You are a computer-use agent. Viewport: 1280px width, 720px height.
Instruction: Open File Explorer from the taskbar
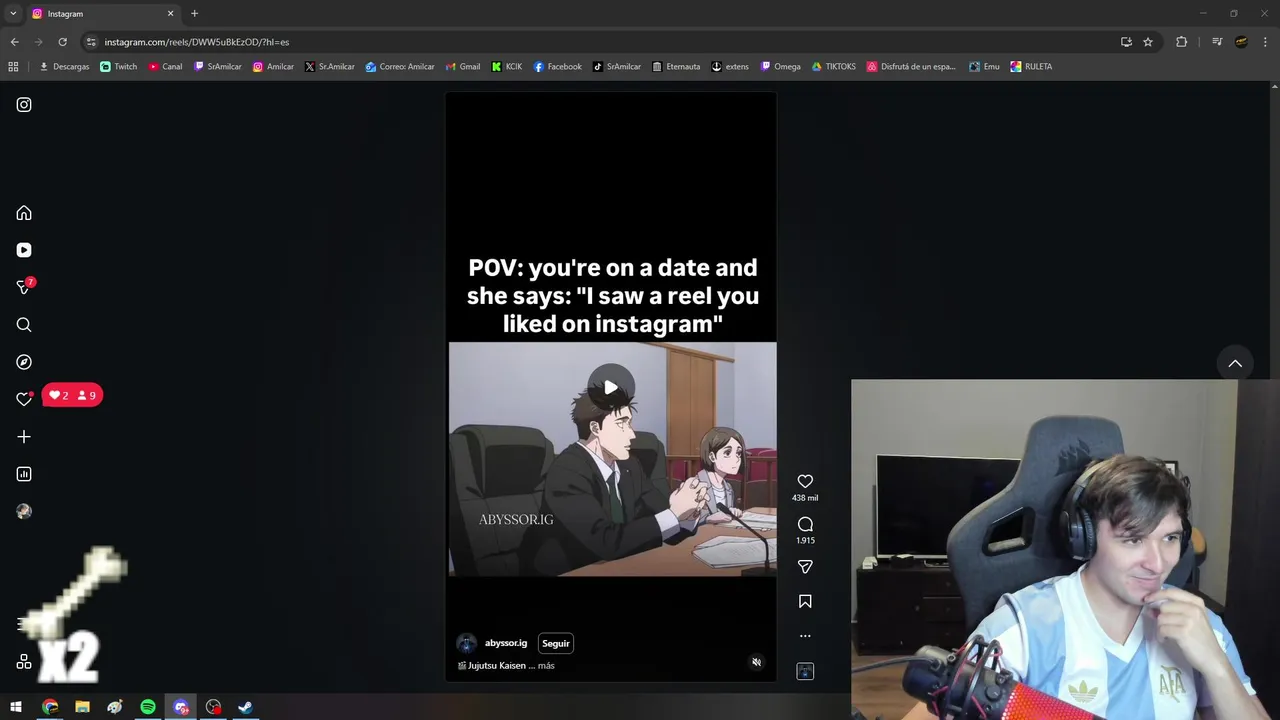coord(83,707)
